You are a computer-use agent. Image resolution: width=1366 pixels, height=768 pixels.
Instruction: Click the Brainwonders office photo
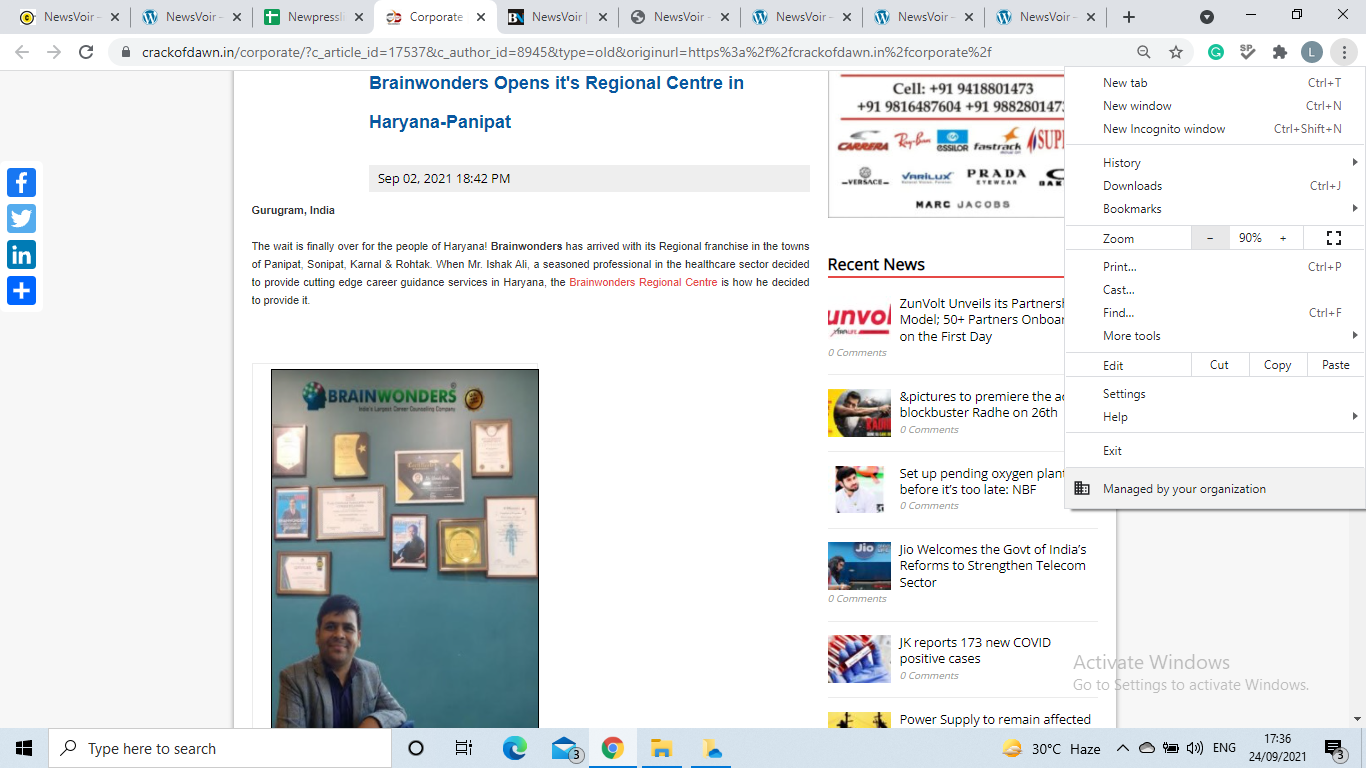click(405, 549)
